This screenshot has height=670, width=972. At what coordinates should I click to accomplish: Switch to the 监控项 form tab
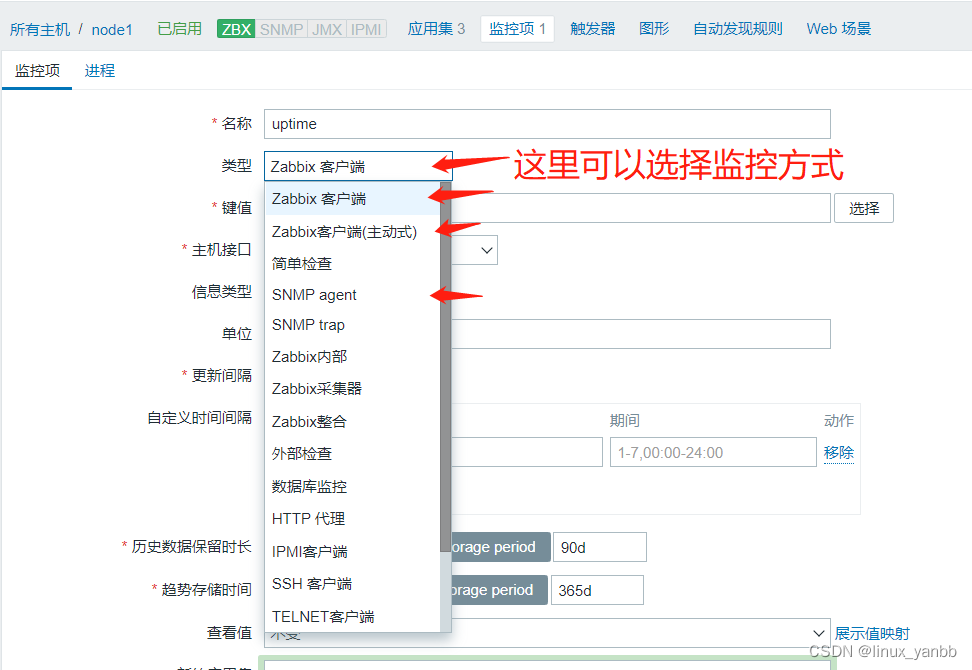(x=37, y=71)
